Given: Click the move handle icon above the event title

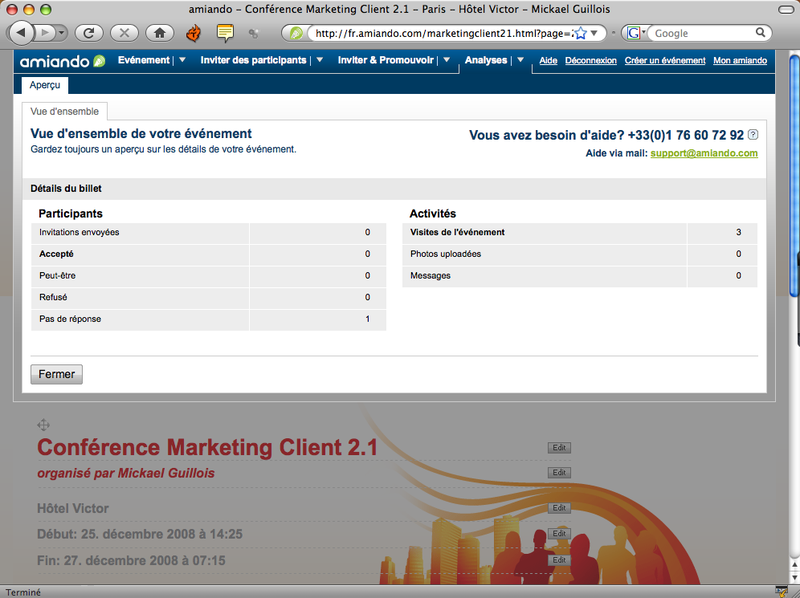Looking at the screenshot, I should click(x=43, y=425).
